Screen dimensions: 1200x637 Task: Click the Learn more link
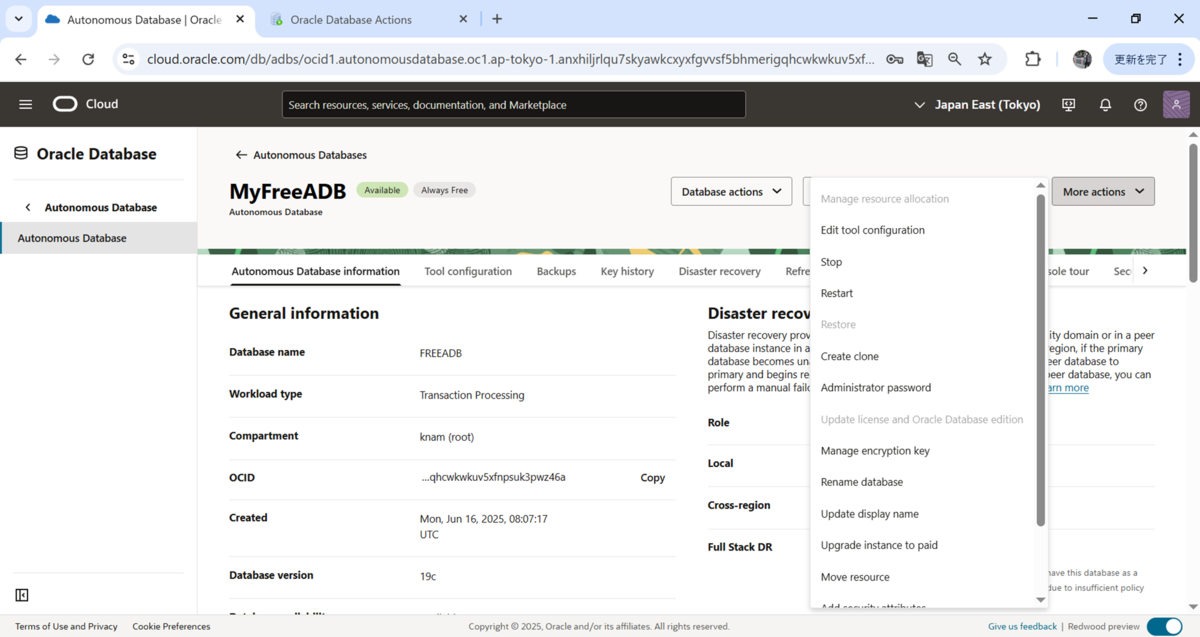point(1066,388)
